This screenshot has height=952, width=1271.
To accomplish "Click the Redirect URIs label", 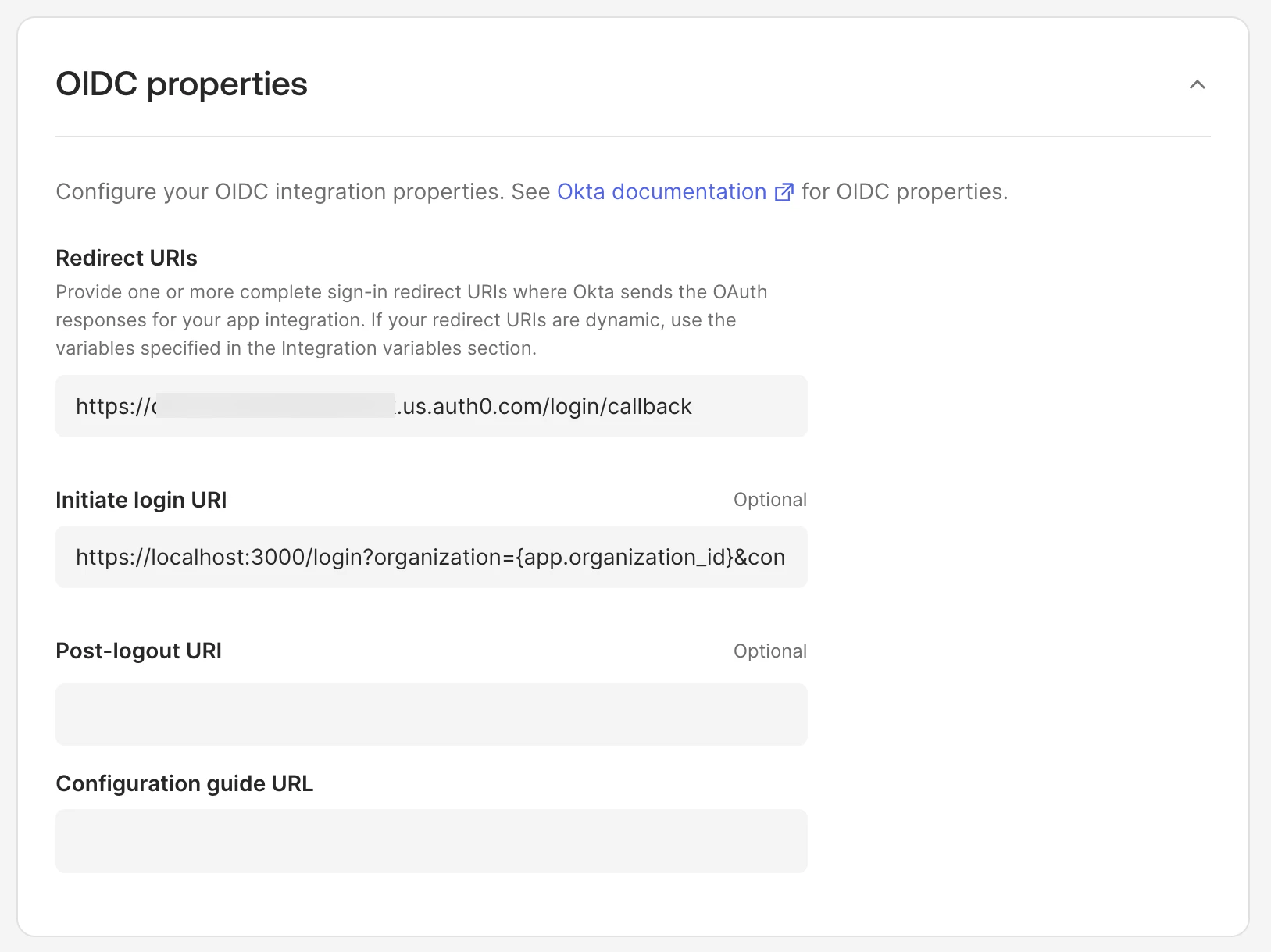I will pos(127,258).
